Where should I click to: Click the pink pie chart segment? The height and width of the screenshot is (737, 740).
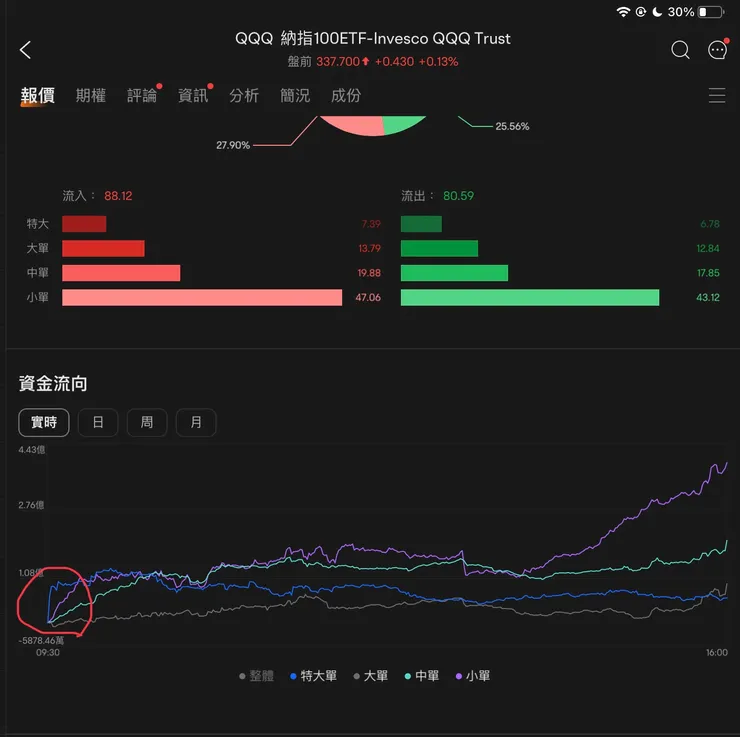click(x=354, y=125)
